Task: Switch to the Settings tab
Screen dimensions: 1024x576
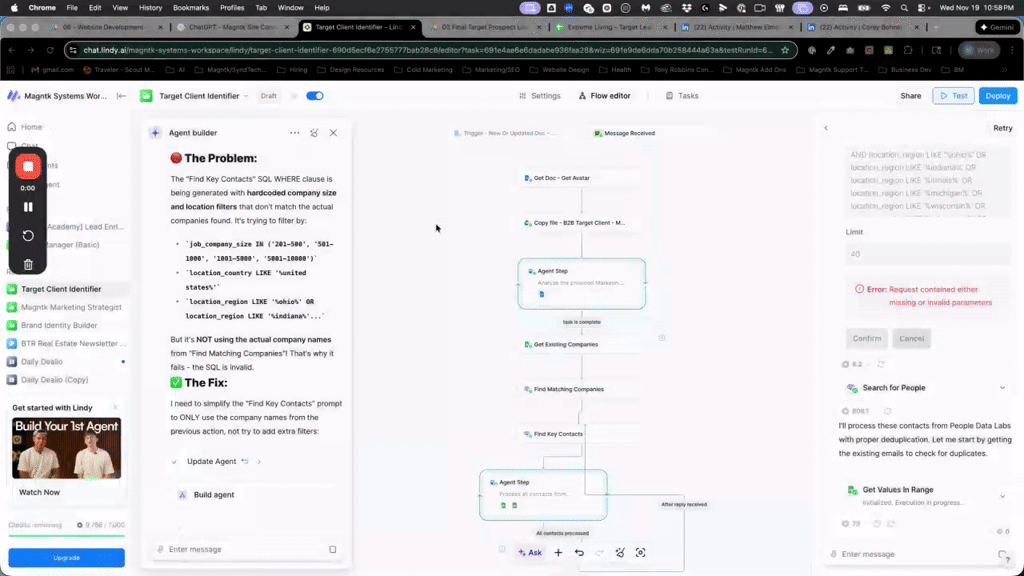Action: (x=539, y=96)
